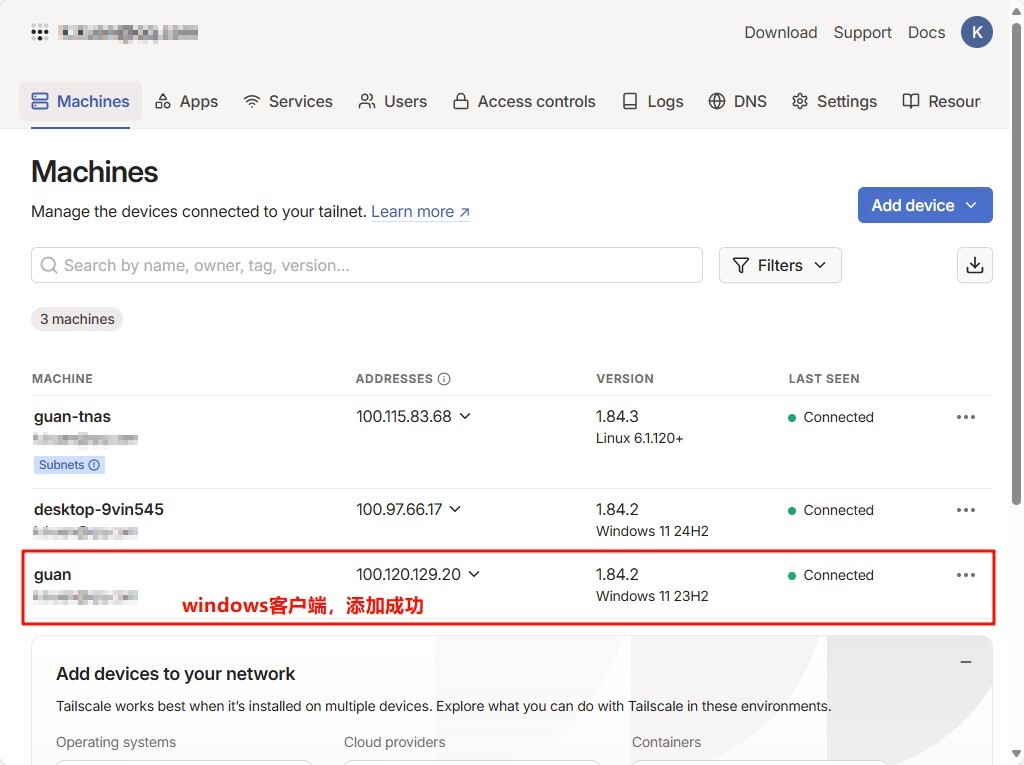
Task: Click version text Windows 11 24H2
Action: coord(652,531)
